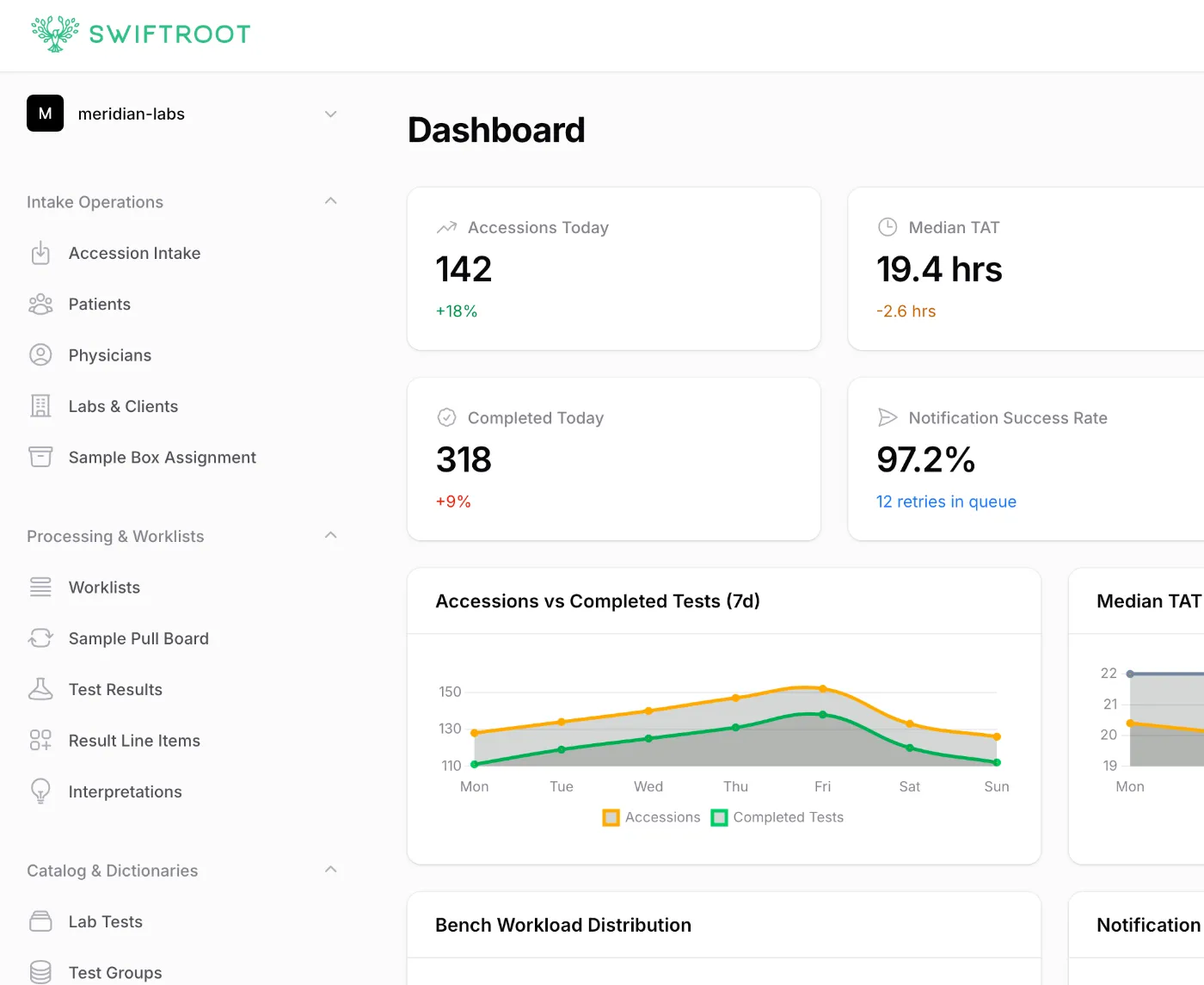
Task: Open the Accession Intake page
Action: coord(134,253)
